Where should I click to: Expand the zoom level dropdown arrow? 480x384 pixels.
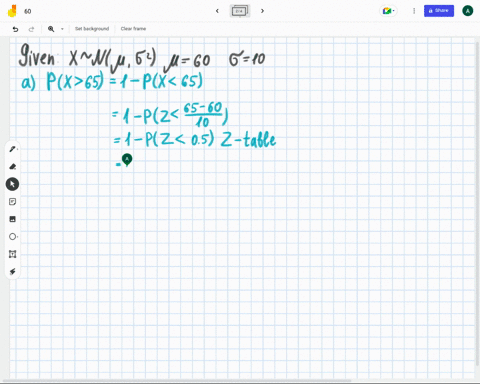[x=62, y=29]
